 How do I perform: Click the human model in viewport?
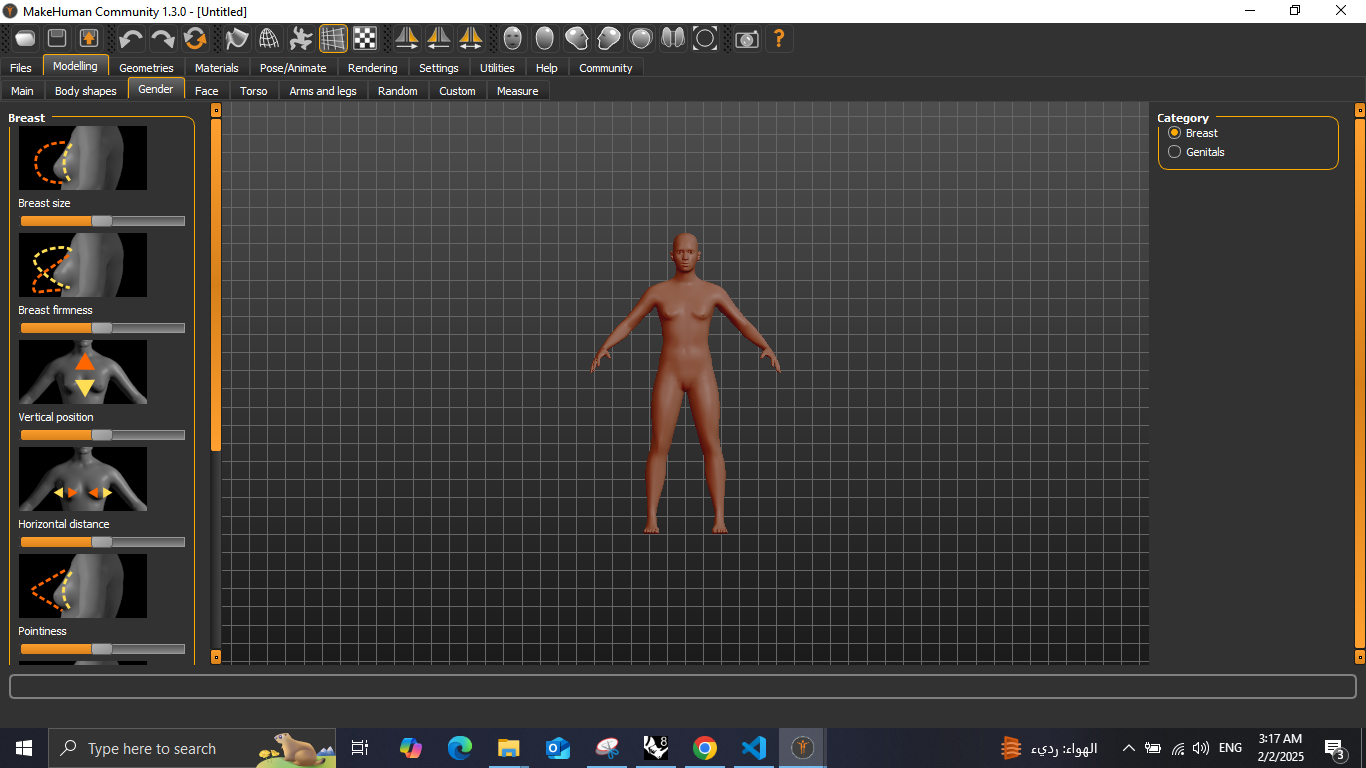point(686,383)
